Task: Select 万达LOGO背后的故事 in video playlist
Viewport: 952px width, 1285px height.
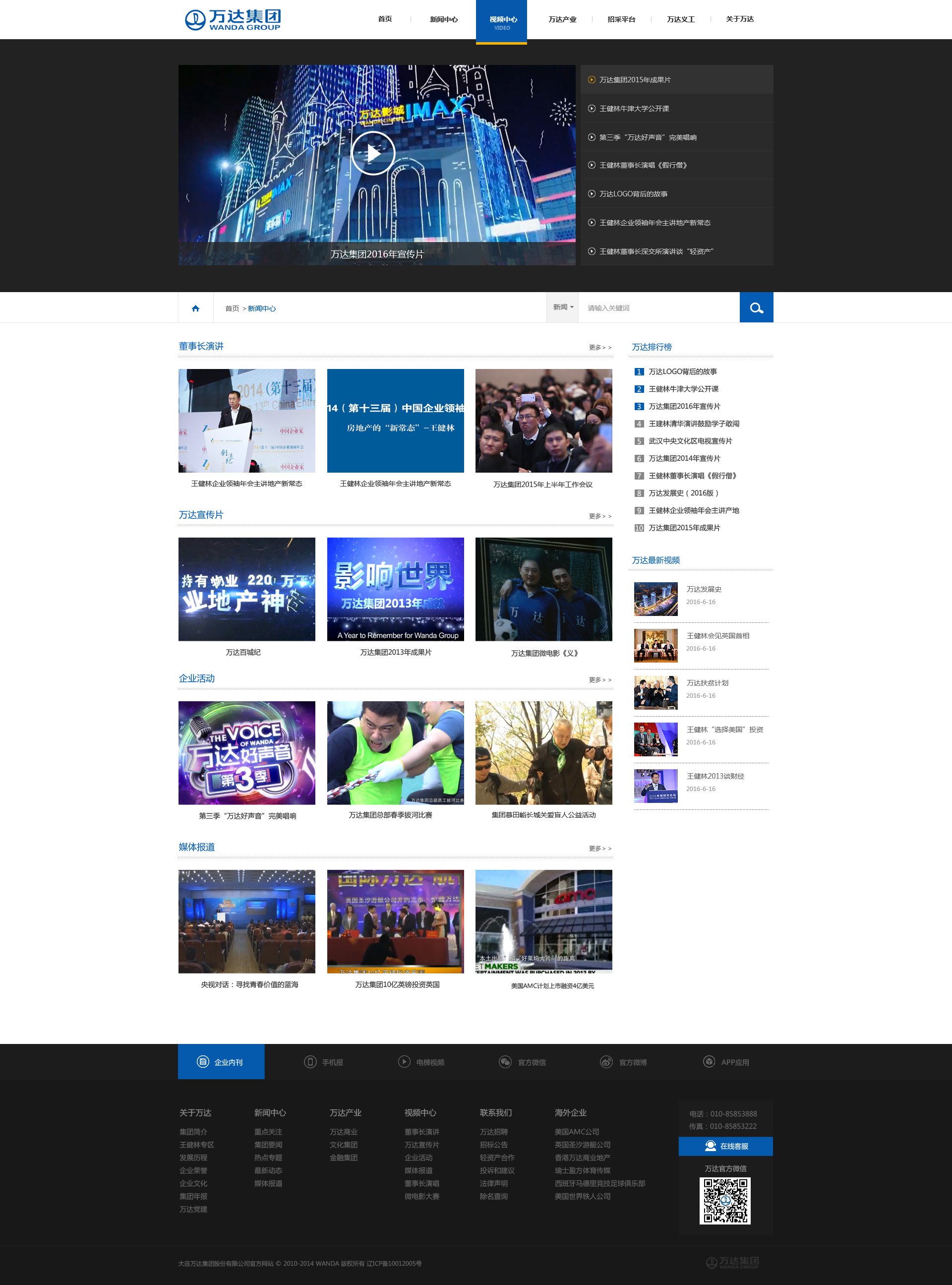Action: point(633,193)
